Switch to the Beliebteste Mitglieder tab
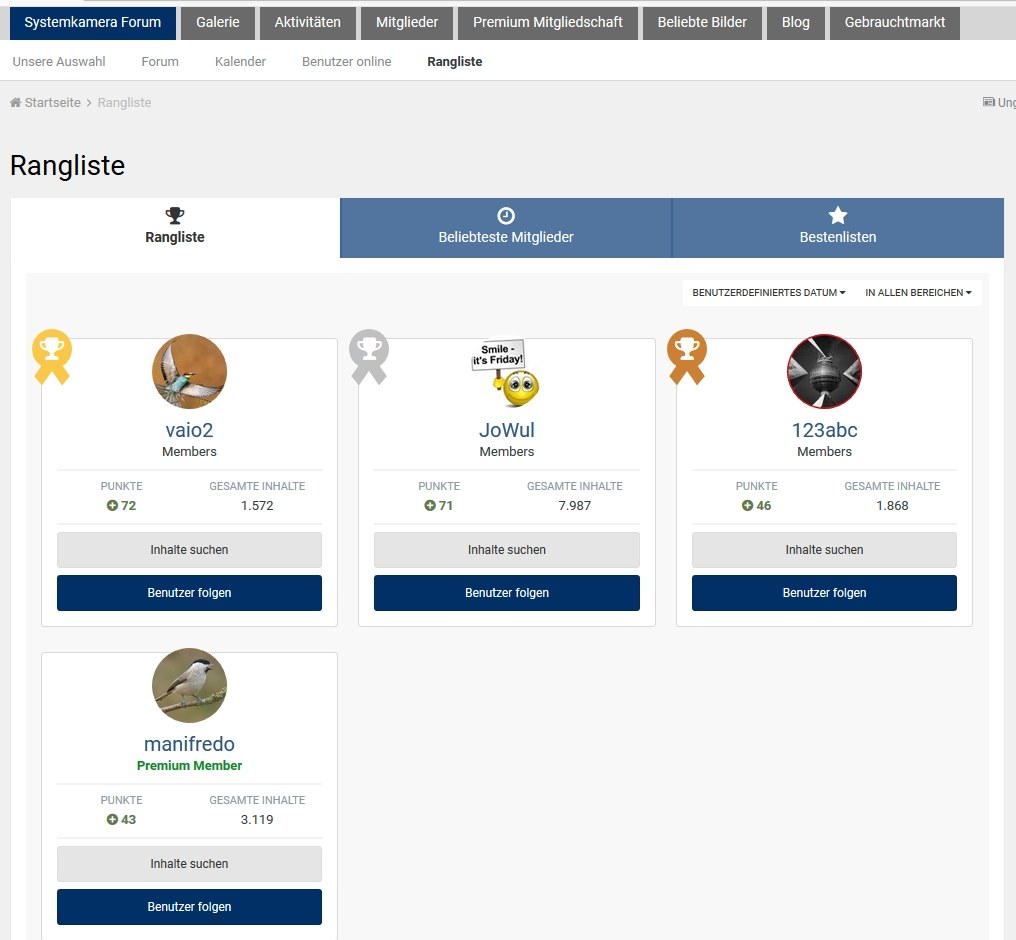 (x=506, y=227)
